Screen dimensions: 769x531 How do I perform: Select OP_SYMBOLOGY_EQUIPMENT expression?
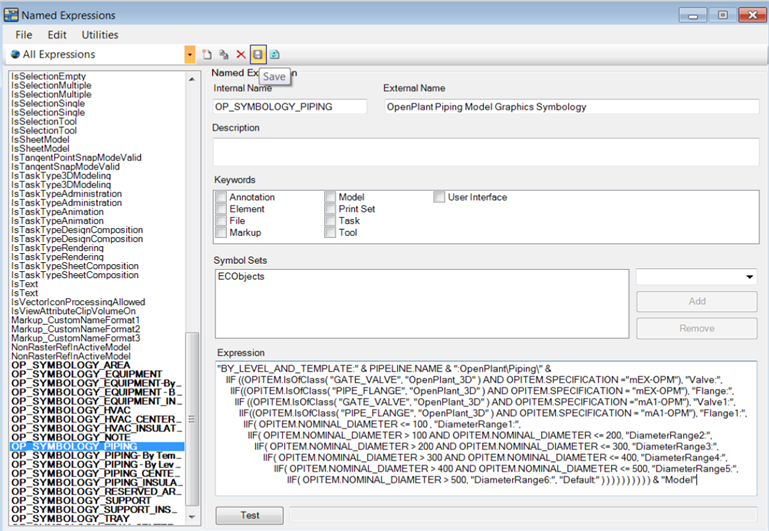tap(86, 374)
